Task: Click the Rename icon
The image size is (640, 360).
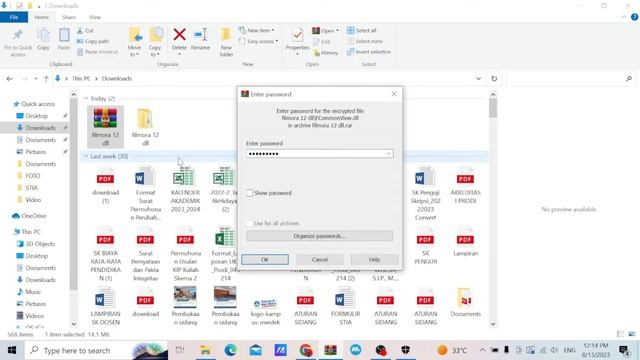Action: coord(201,35)
